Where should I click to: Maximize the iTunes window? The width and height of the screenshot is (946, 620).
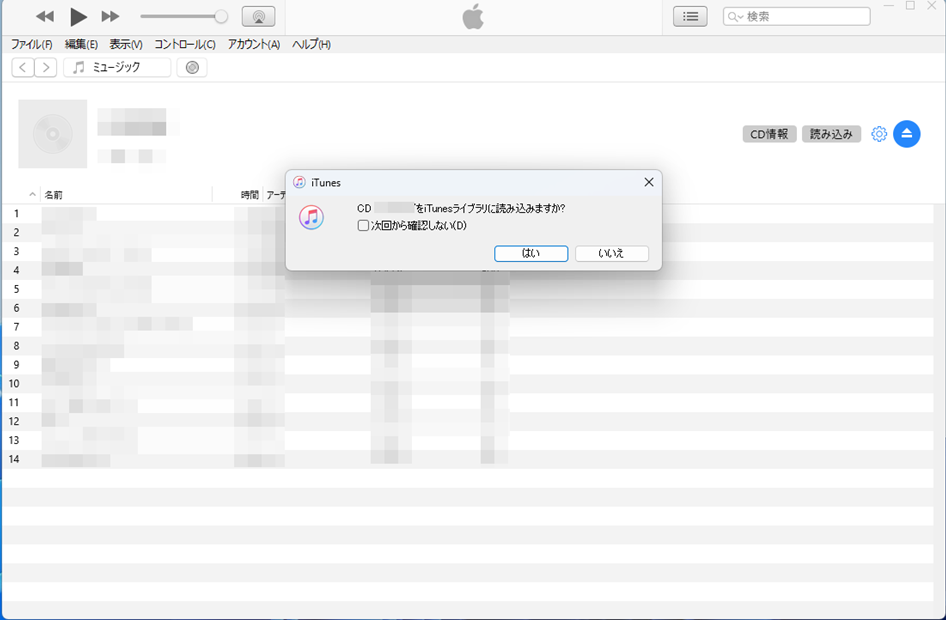pos(910,5)
